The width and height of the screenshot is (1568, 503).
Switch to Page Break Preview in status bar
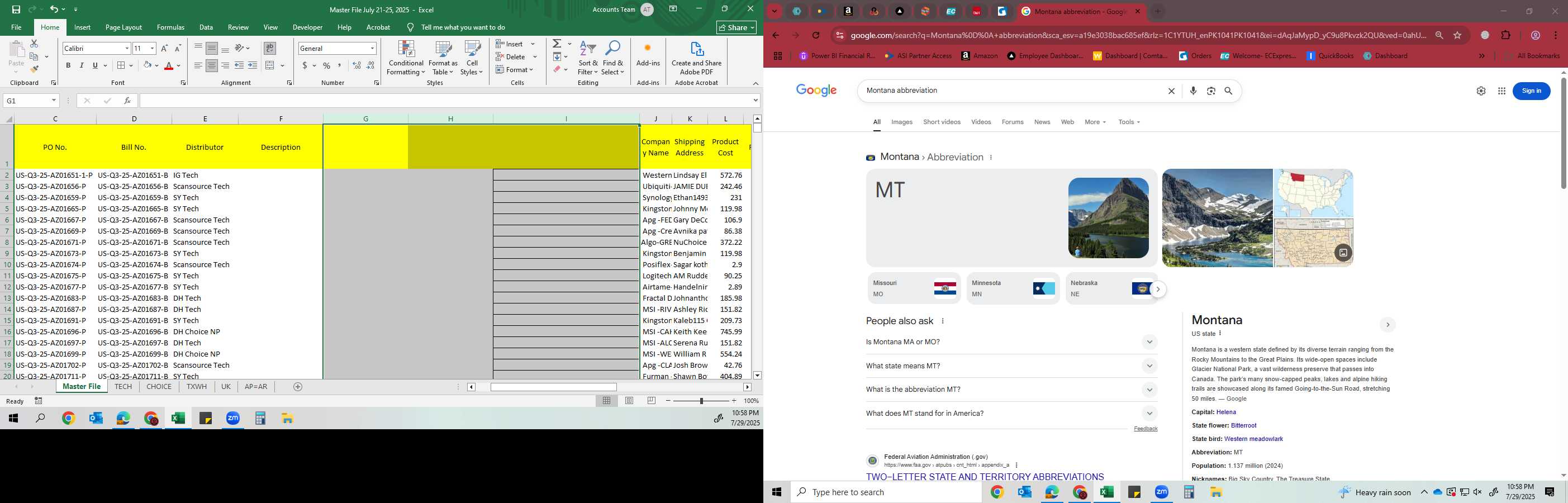(x=652, y=401)
